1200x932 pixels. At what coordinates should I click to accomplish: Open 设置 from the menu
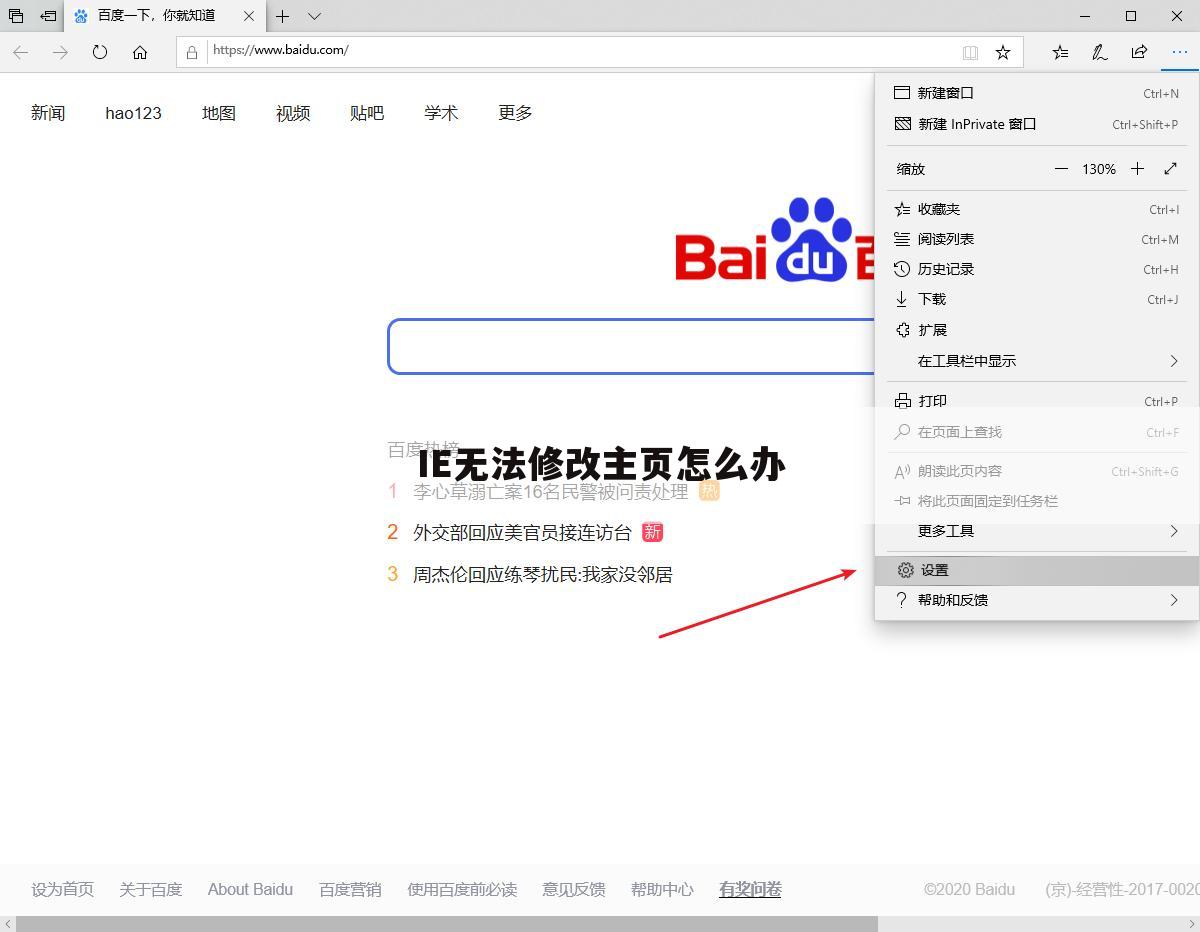tap(1037, 570)
